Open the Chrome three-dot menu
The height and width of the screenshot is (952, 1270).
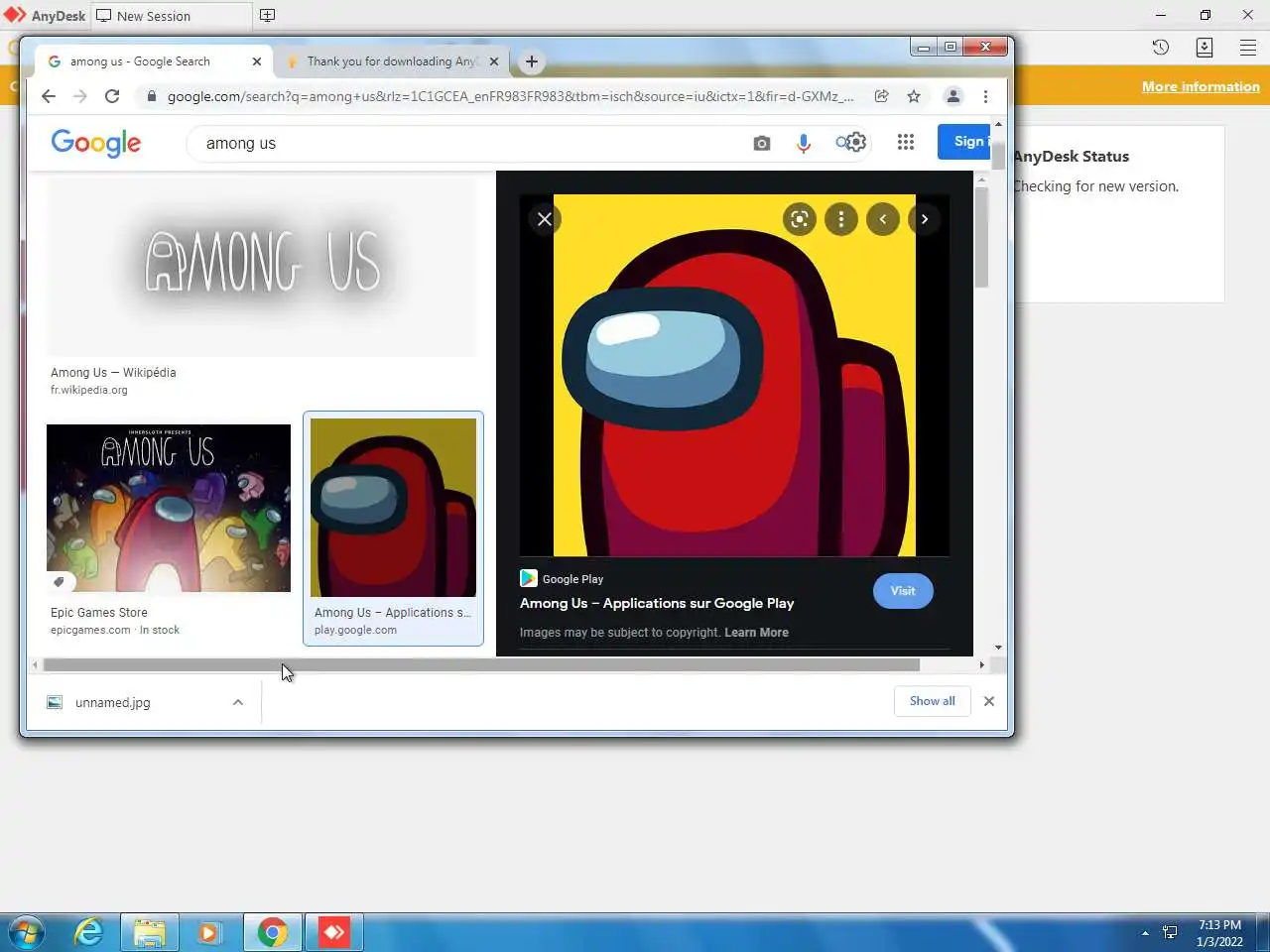click(x=985, y=96)
